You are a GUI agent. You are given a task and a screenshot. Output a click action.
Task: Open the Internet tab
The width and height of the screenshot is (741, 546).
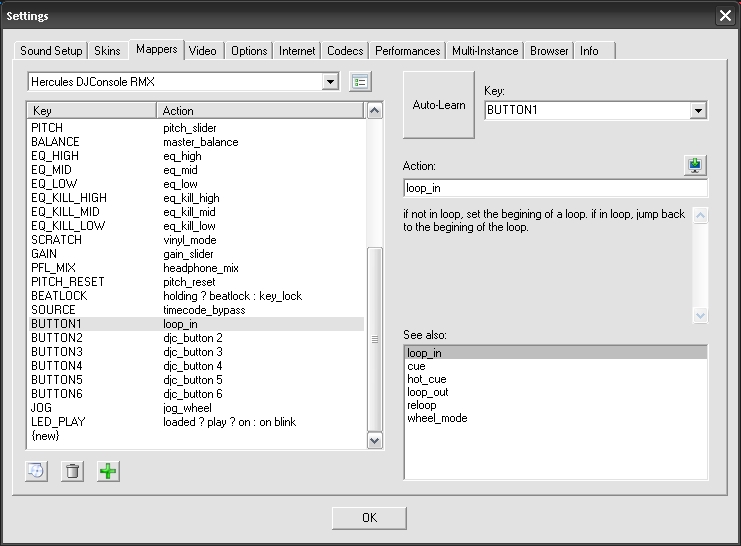click(x=297, y=51)
